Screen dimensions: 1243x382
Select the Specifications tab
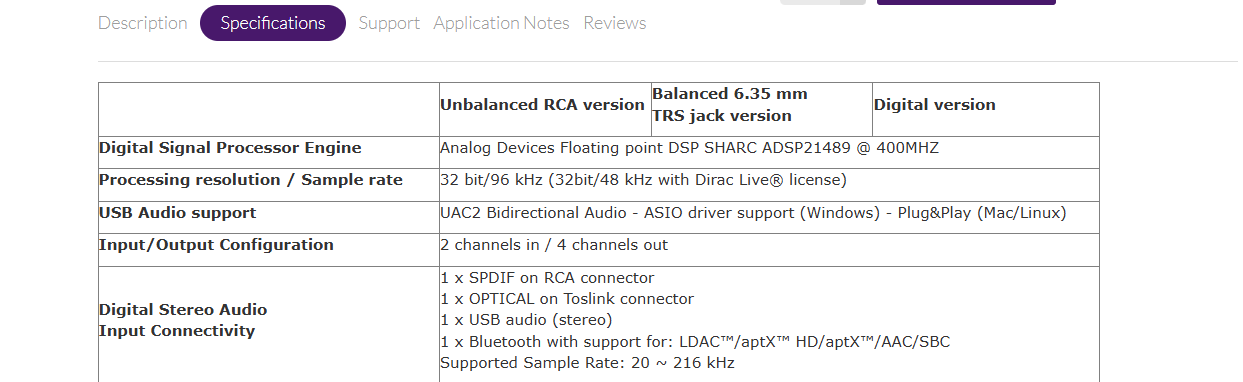point(273,23)
